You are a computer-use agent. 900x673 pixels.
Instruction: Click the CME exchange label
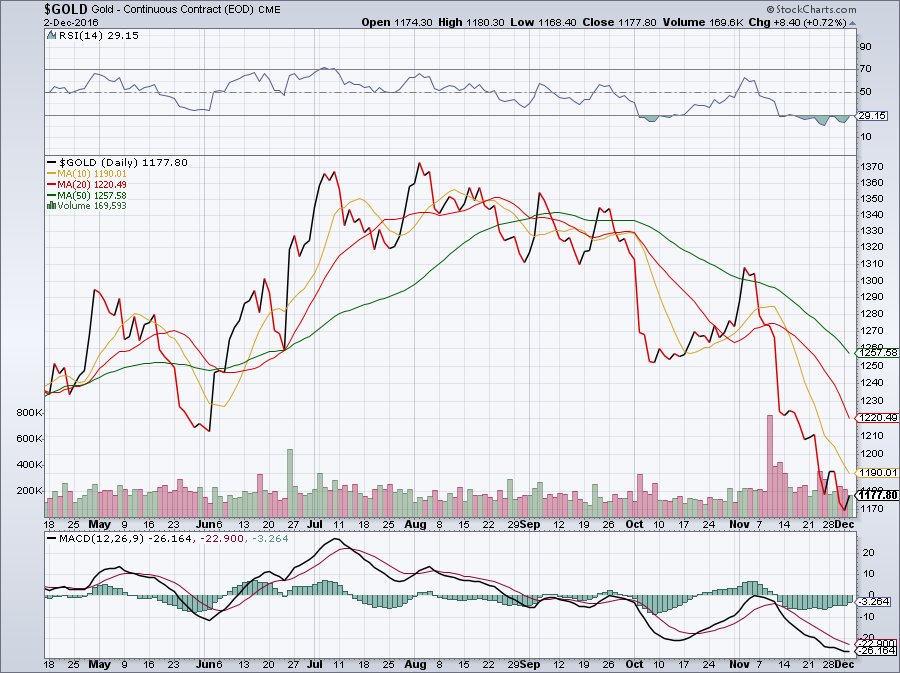pyautogui.click(x=269, y=10)
